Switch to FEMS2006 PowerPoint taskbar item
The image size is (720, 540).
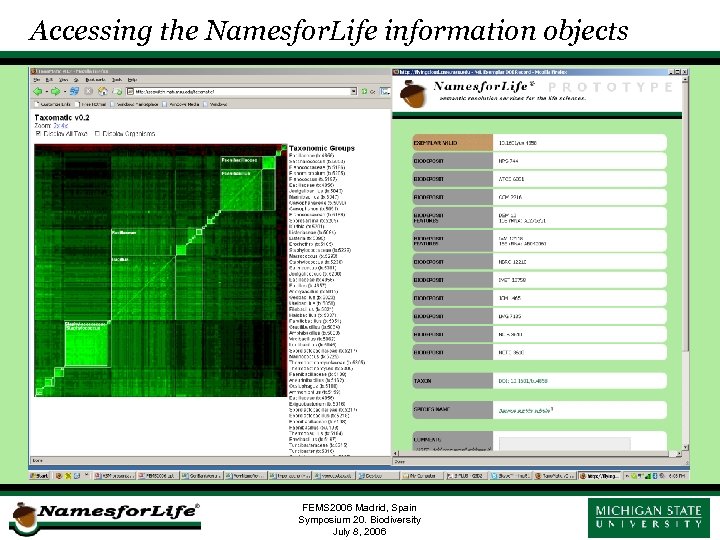pyautogui.click(x=159, y=476)
